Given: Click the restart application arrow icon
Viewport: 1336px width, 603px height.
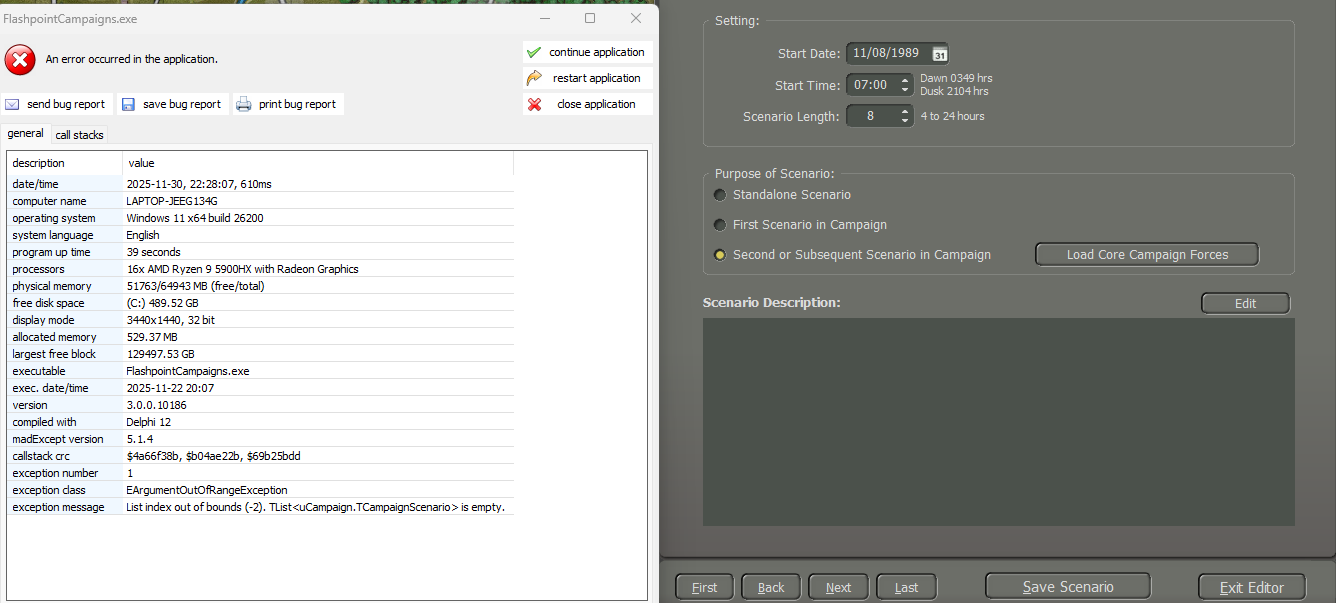Looking at the screenshot, I should click(534, 78).
